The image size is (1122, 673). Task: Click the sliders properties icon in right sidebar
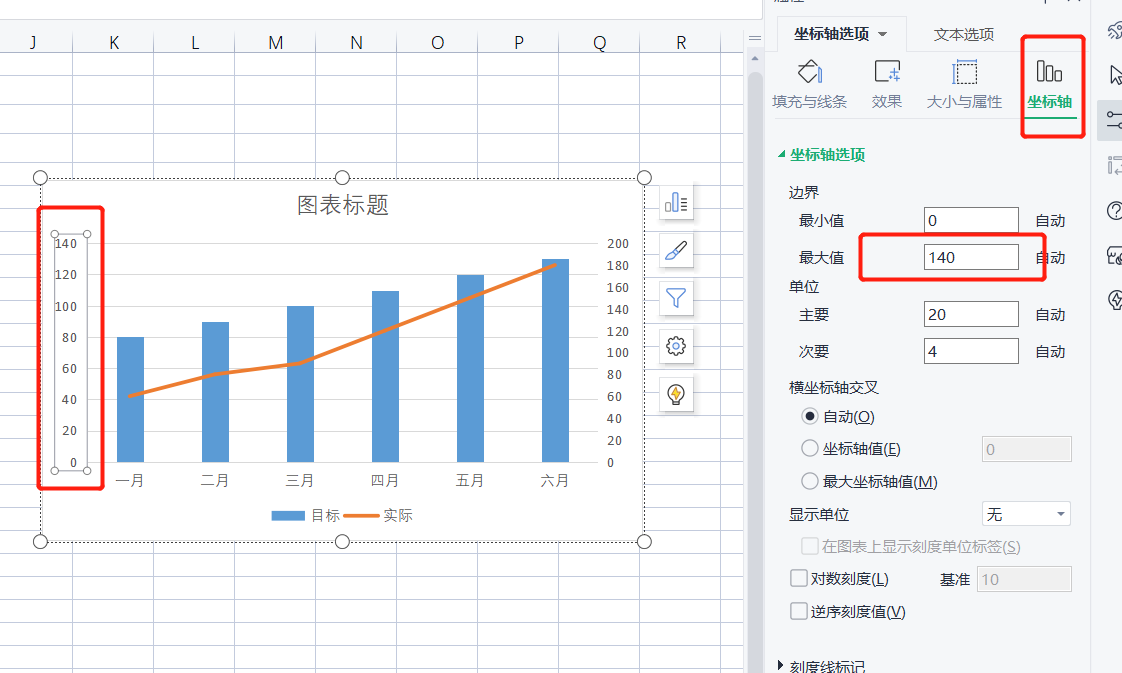coord(1113,119)
